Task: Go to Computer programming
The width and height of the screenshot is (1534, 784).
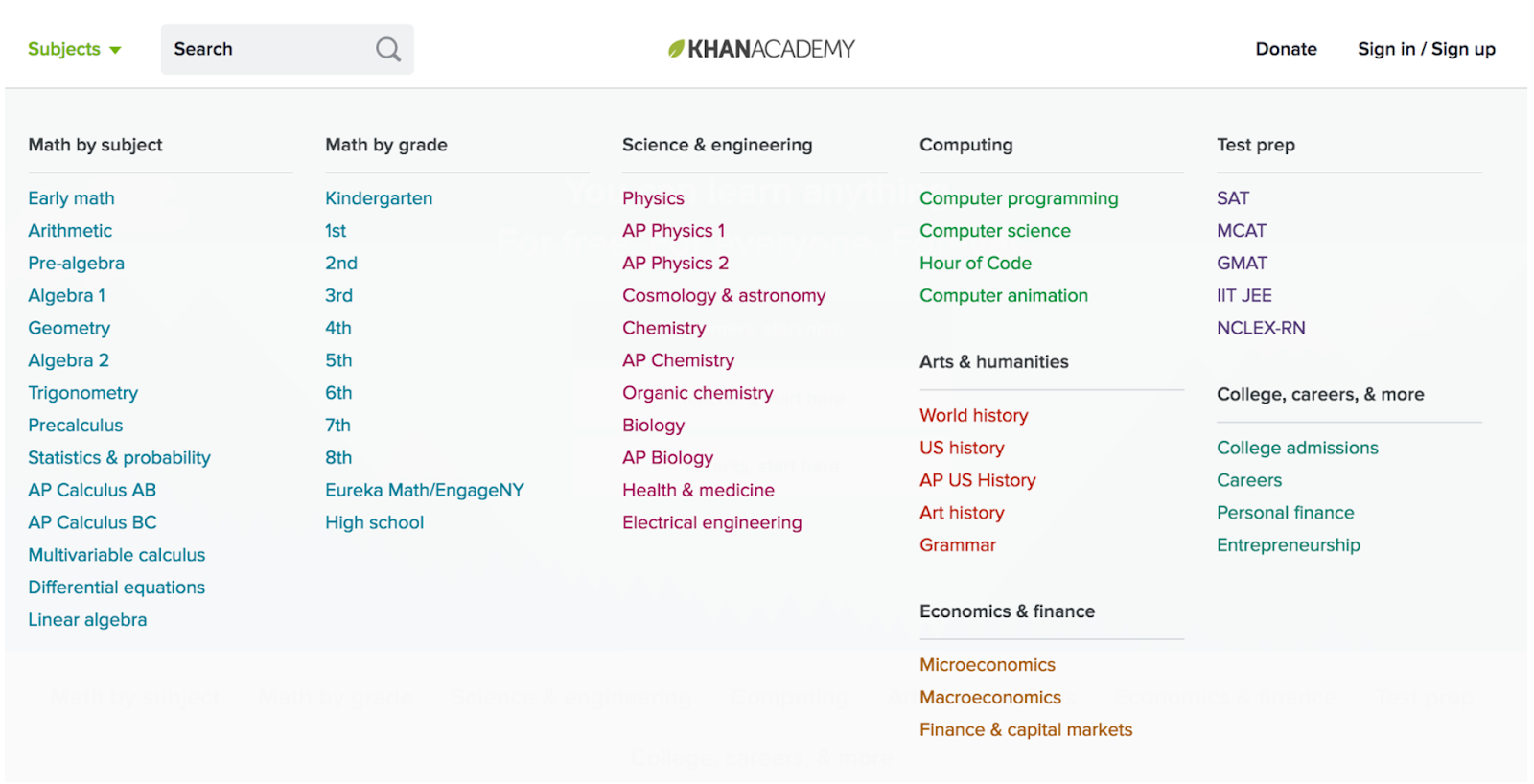Action: click(x=1018, y=198)
